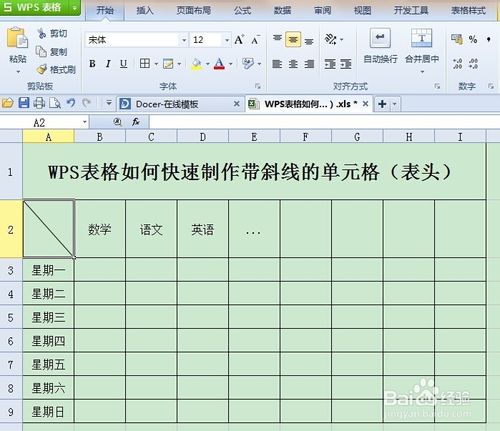The width and height of the screenshot is (500, 431).
Task: Click the print preview icon
Action: tap(55, 103)
